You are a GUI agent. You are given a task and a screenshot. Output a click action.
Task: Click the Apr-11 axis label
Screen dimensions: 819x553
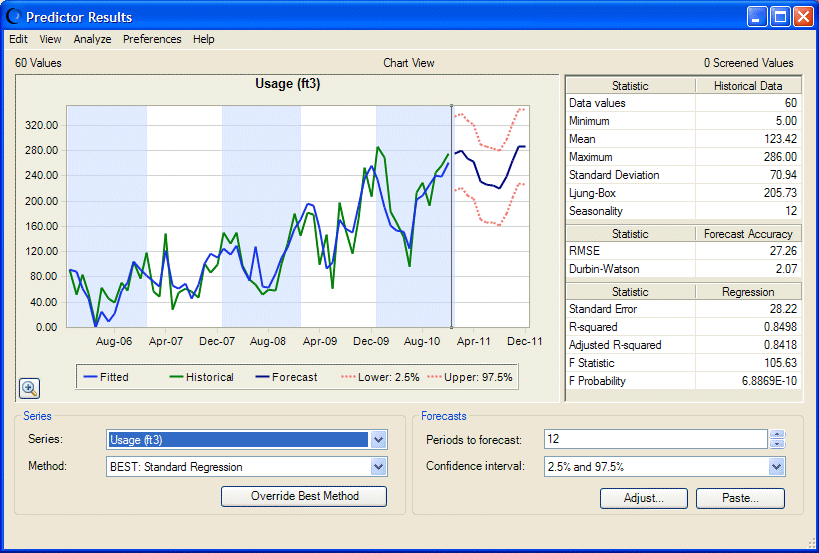(474, 342)
